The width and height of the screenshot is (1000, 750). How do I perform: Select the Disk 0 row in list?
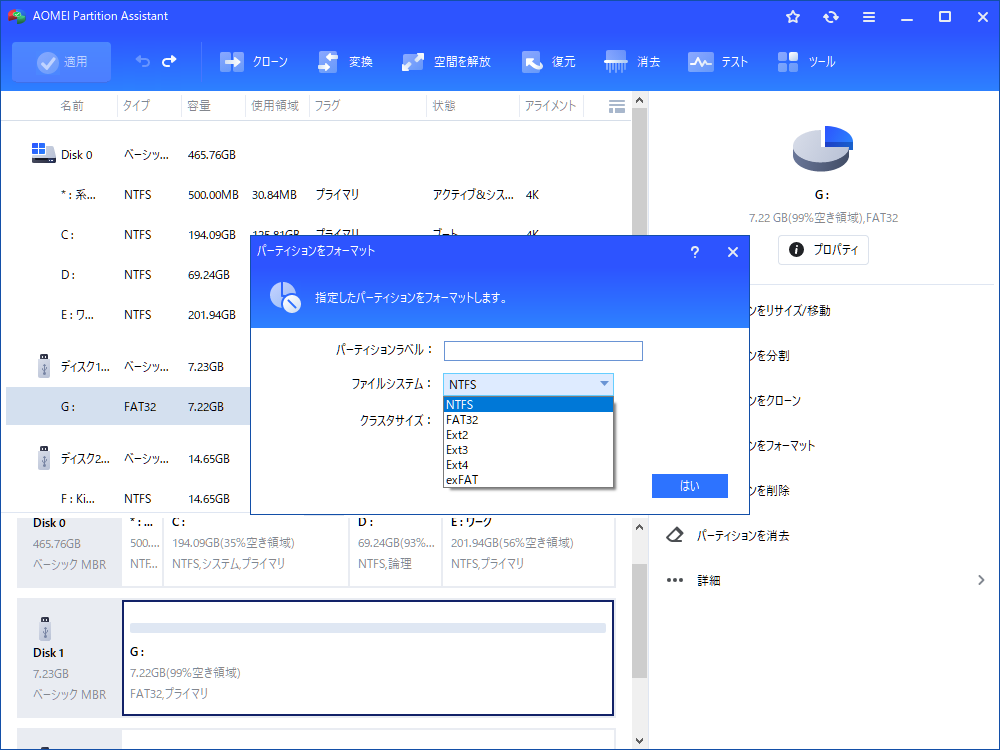pos(316,154)
